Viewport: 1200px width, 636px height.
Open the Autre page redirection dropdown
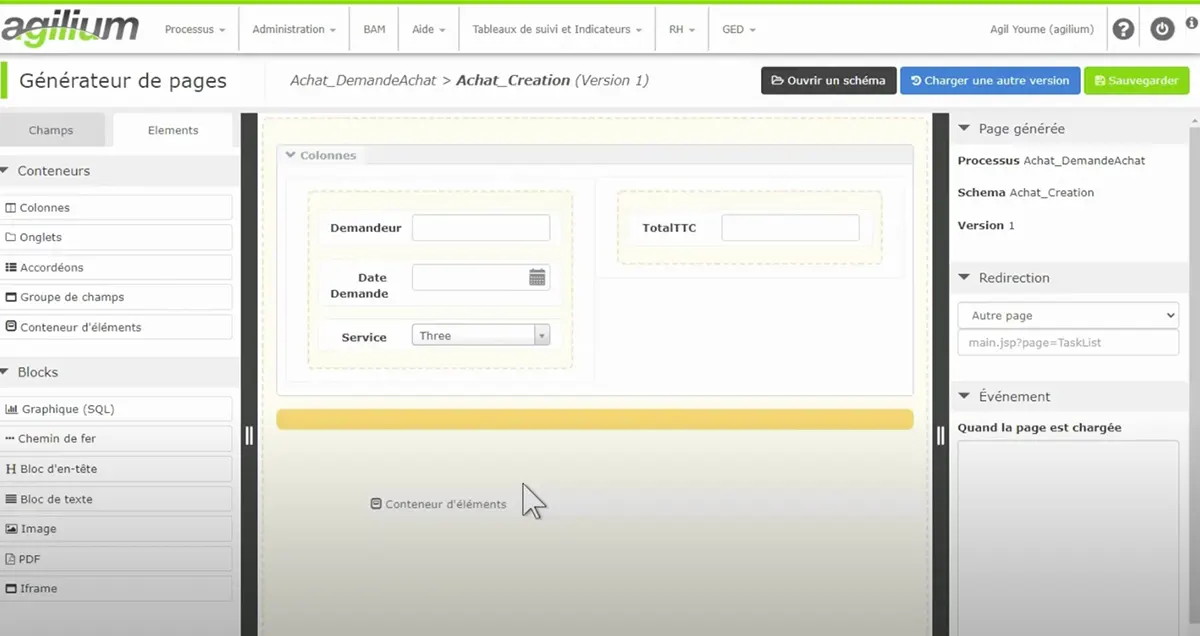click(x=1068, y=315)
